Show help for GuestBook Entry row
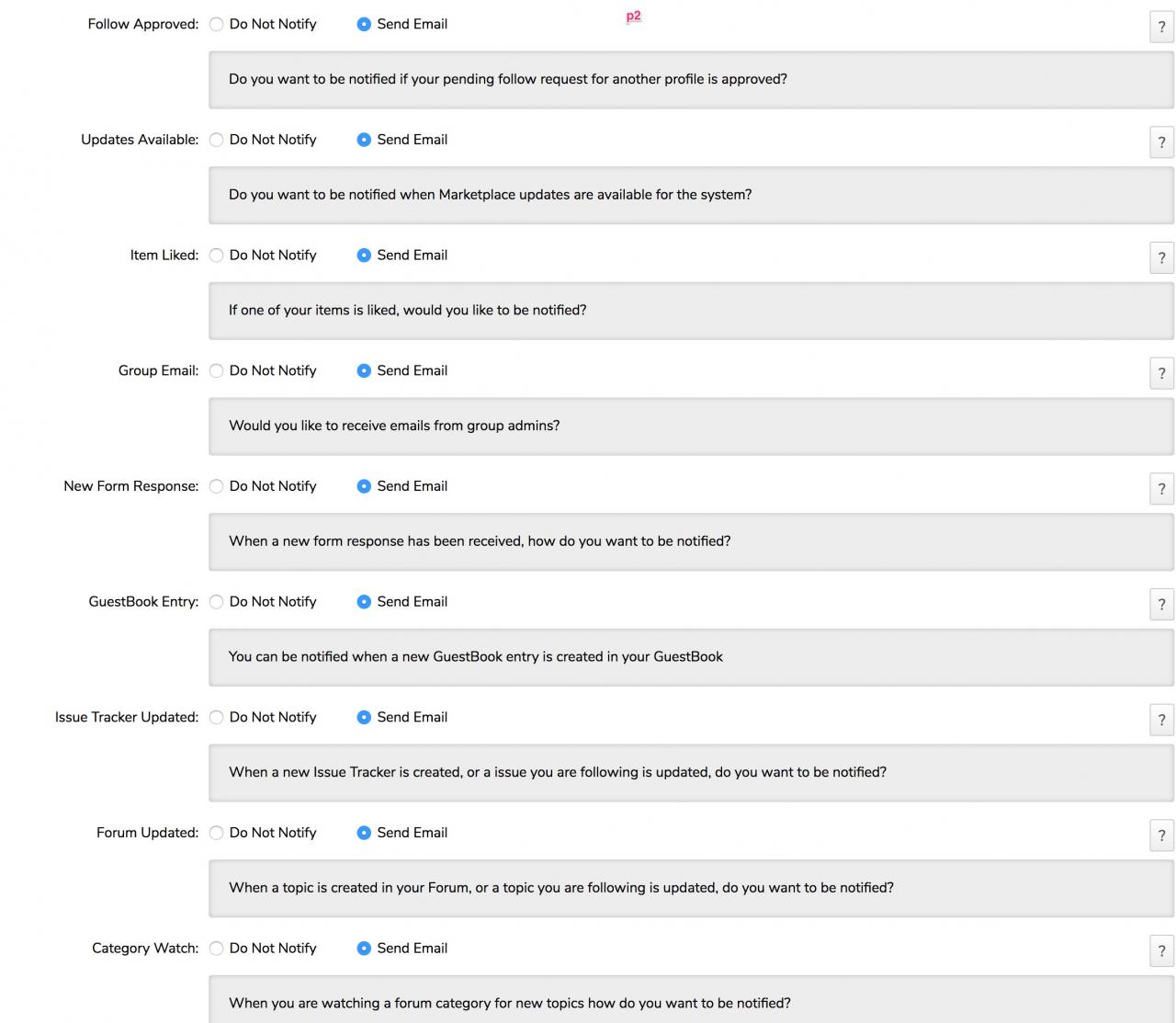Image resolution: width=1176 pixels, height=1023 pixels. coord(1161,605)
